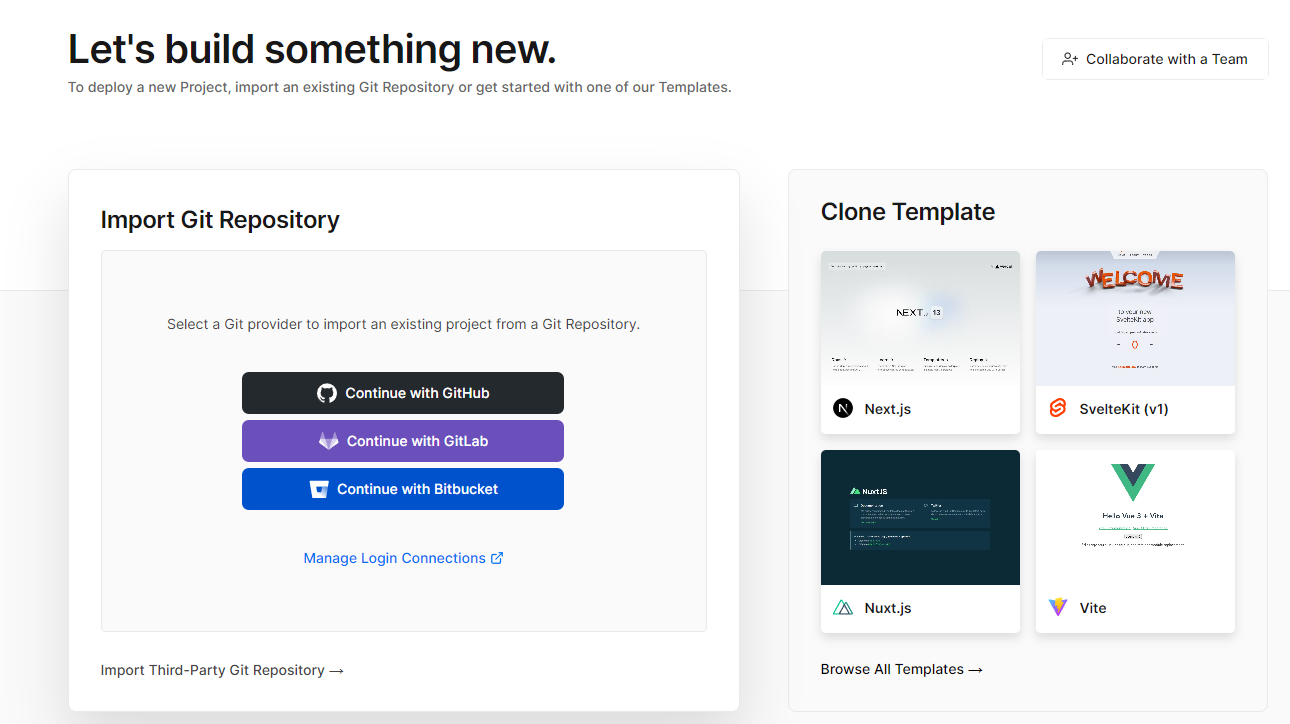Click the Next.js logo icon

click(843, 409)
